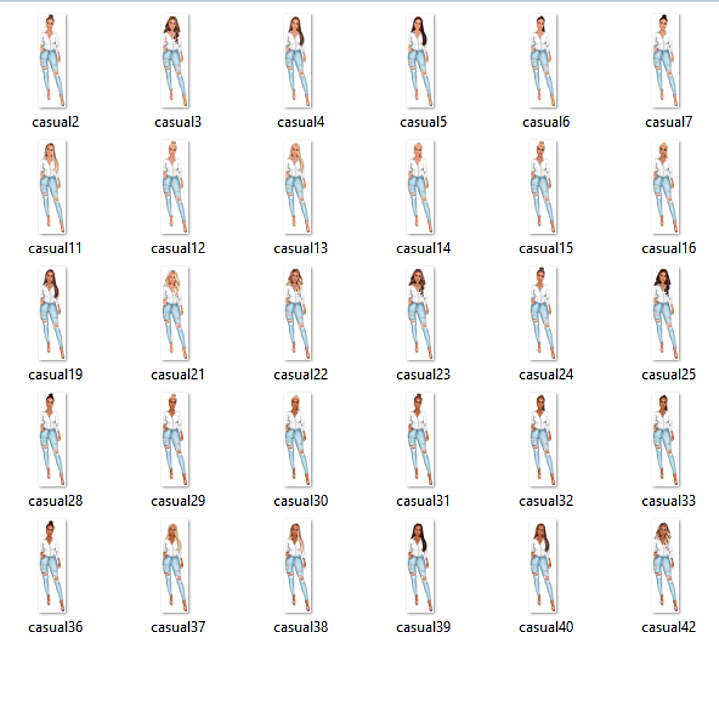Select the casual38 image thumbnail
Image resolution: width=719 pixels, height=719 pixels.
[298, 566]
